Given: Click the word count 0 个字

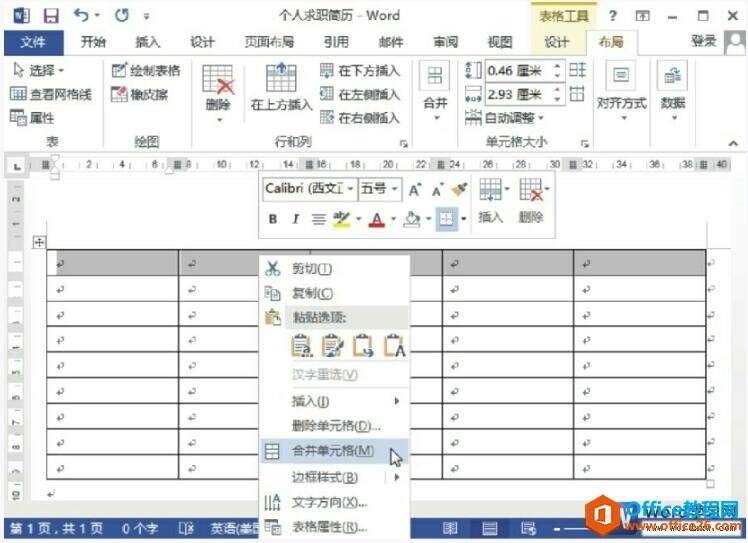Looking at the screenshot, I should [140, 529].
